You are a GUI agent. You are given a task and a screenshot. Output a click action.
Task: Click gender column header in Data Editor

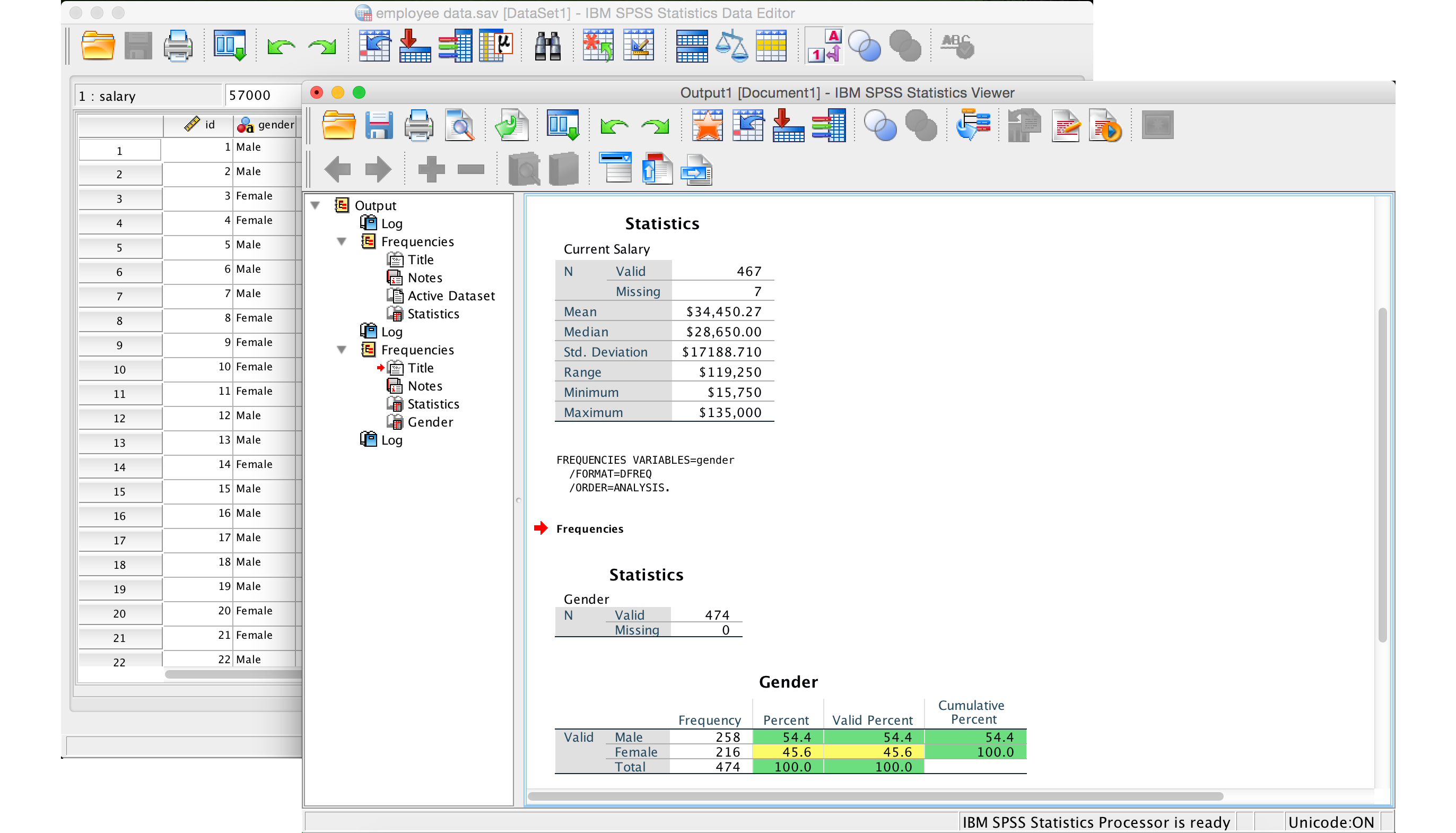pos(265,125)
